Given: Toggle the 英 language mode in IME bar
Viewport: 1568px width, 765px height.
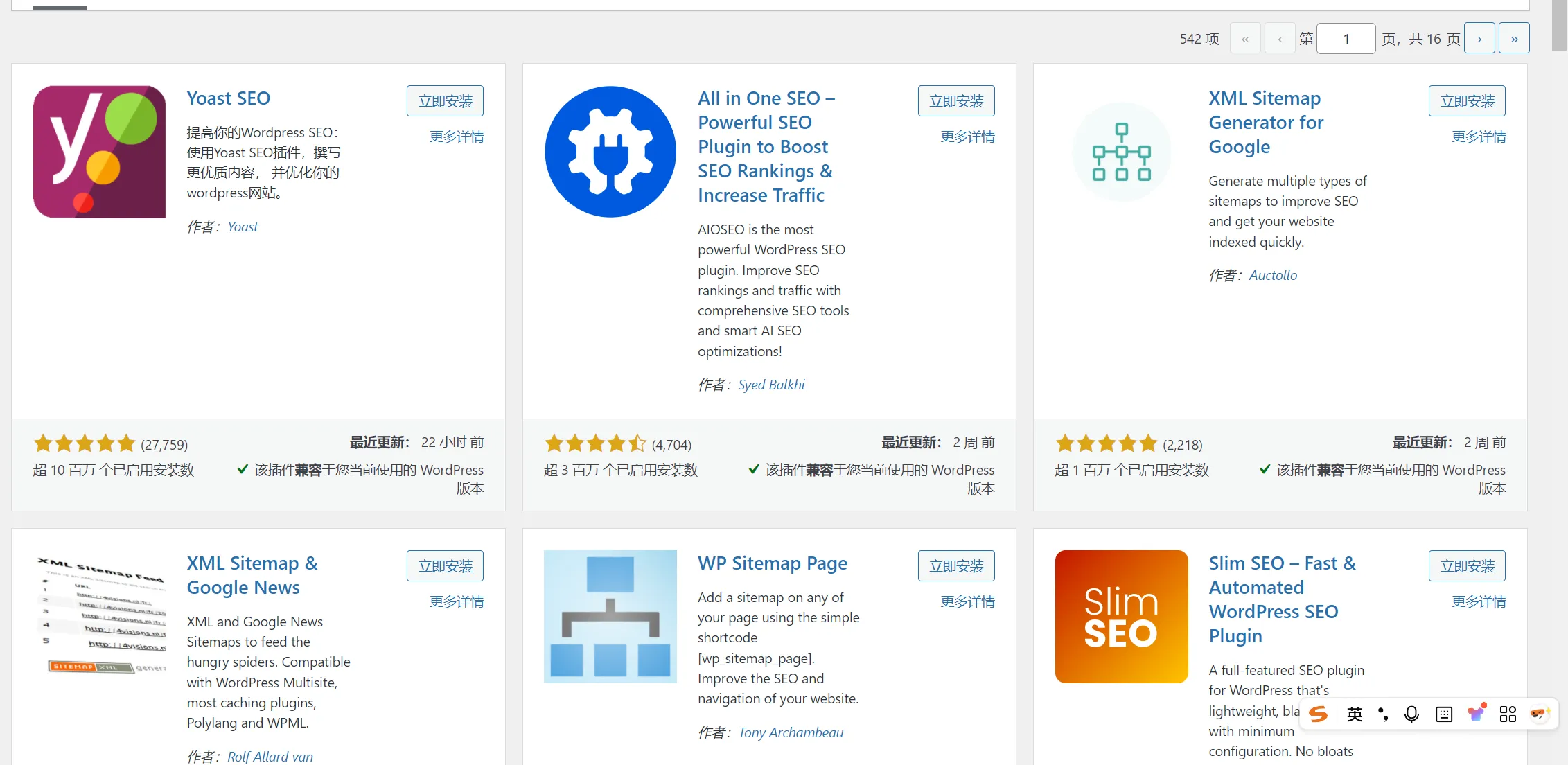Looking at the screenshot, I should coord(1355,714).
